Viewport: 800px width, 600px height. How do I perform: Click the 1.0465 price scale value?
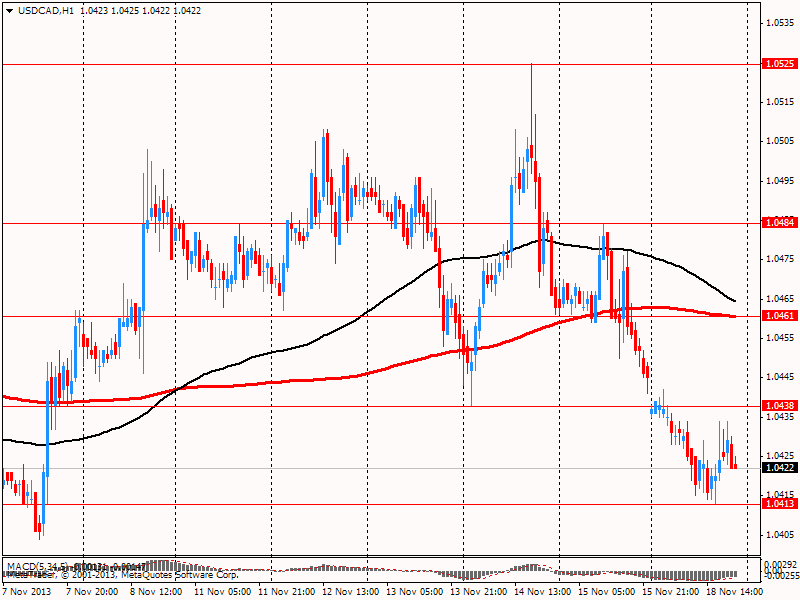781,298
